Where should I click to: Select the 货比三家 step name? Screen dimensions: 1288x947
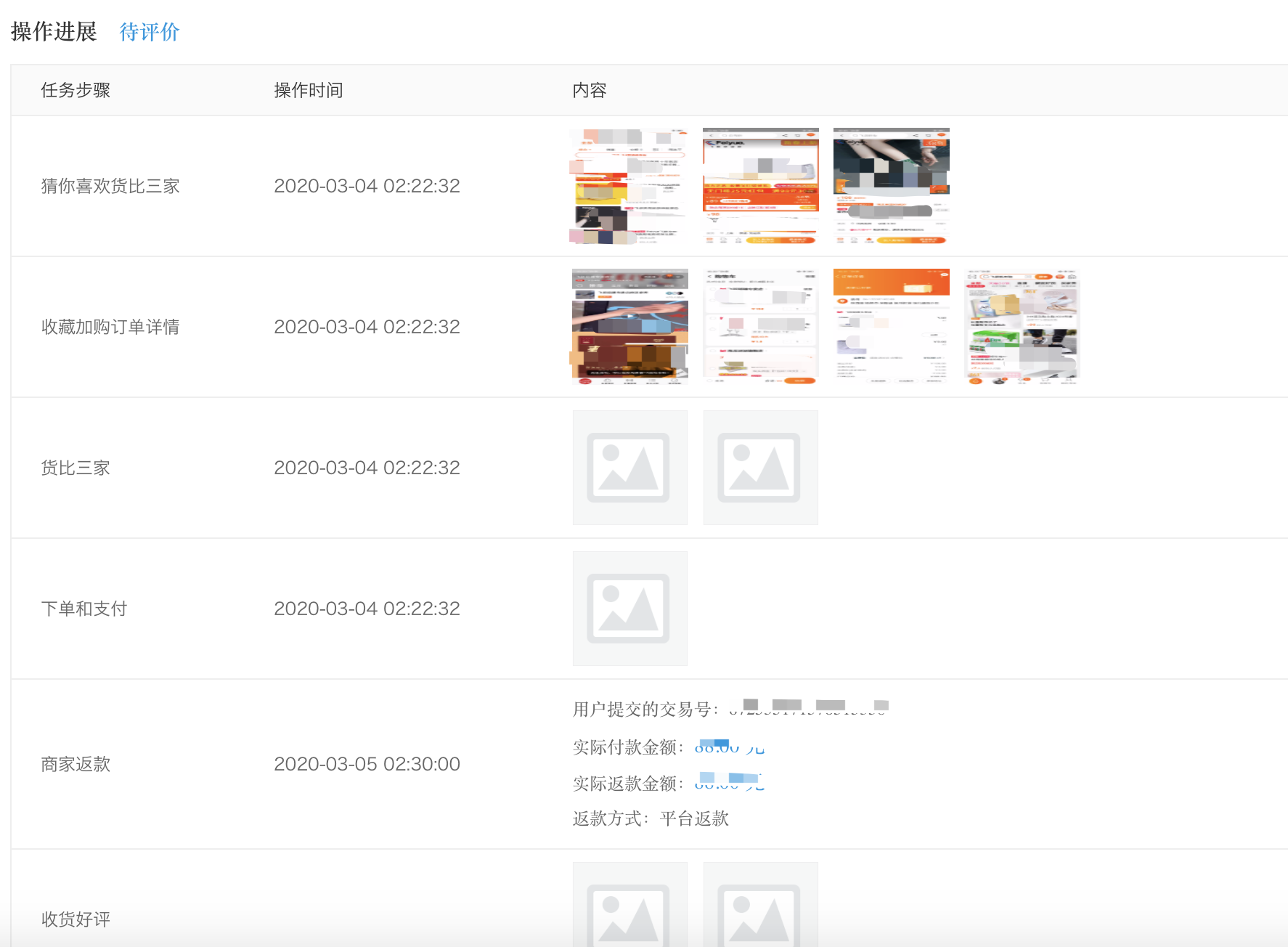[x=76, y=468]
